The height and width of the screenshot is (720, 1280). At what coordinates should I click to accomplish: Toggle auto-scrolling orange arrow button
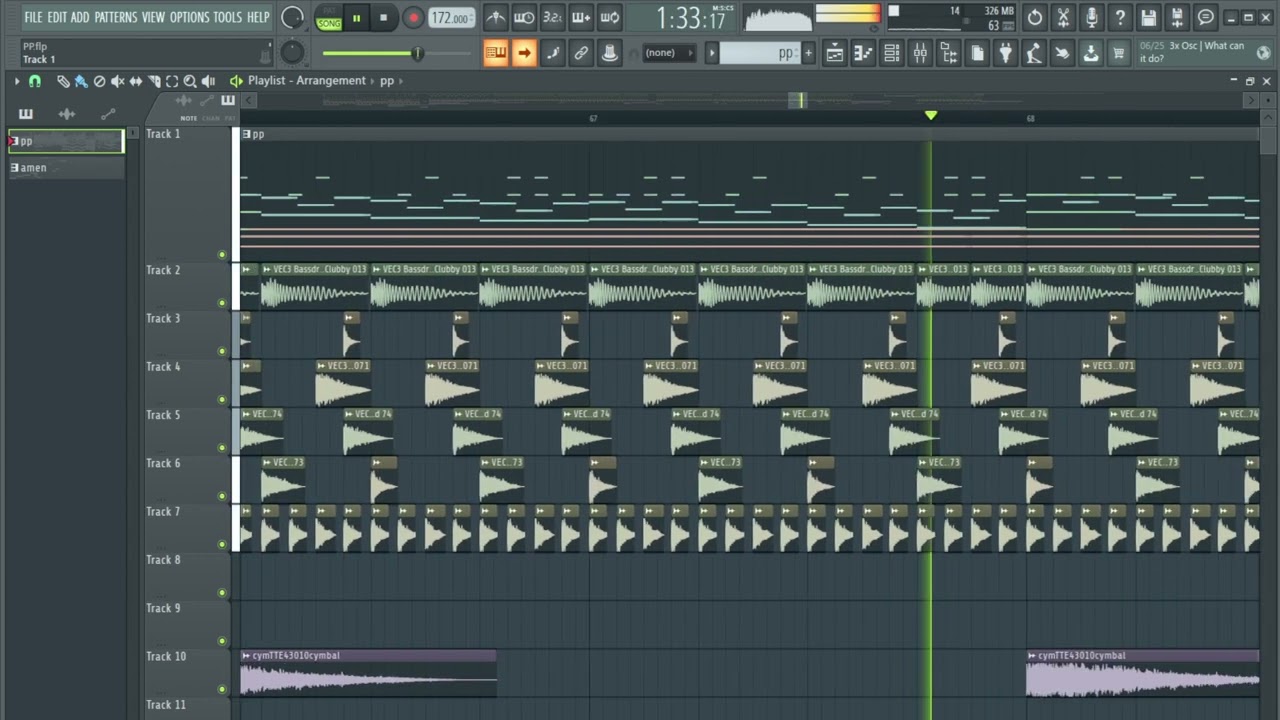point(524,53)
